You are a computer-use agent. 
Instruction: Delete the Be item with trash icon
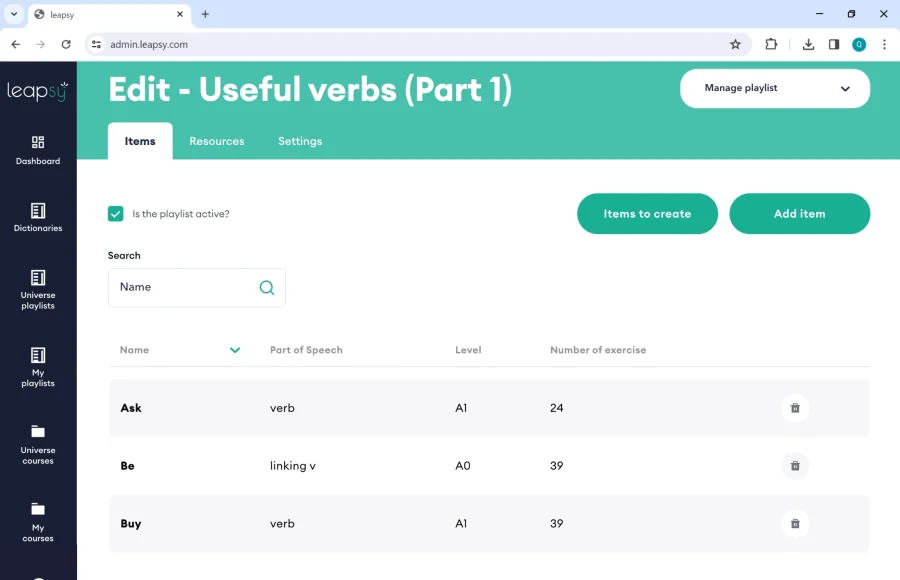795,466
